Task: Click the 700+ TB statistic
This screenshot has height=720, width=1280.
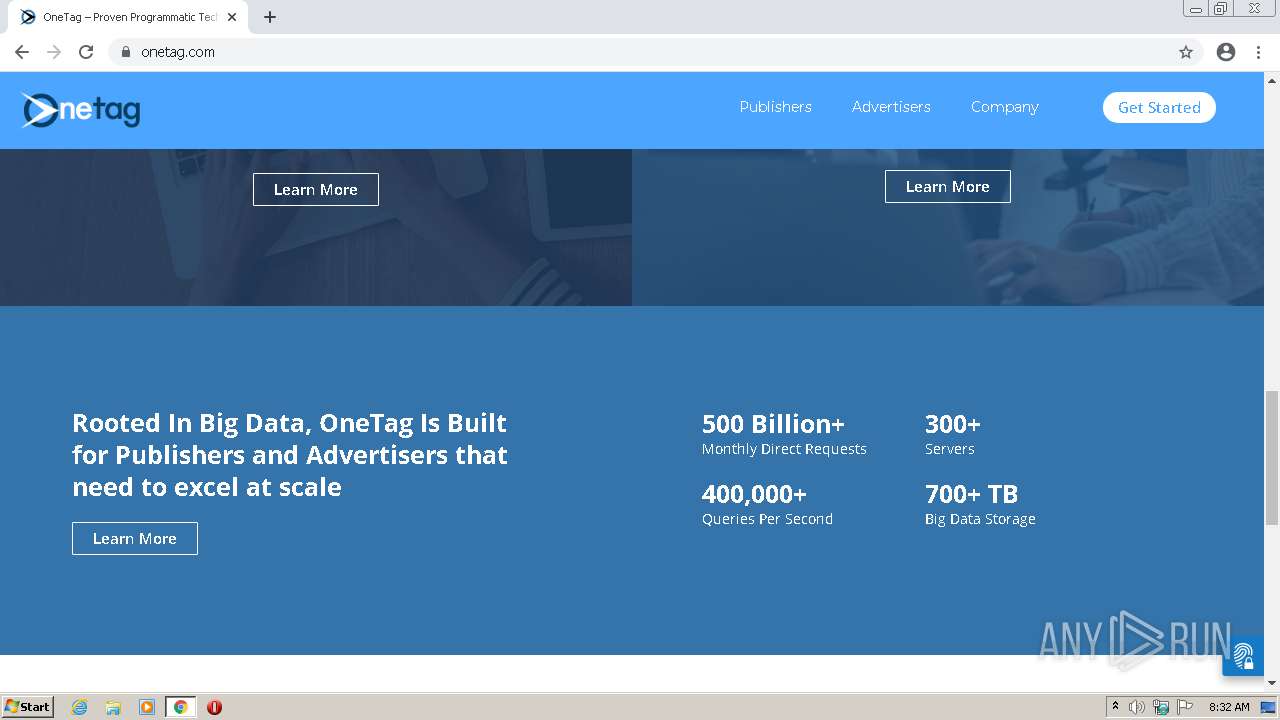Action: click(971, 494)
